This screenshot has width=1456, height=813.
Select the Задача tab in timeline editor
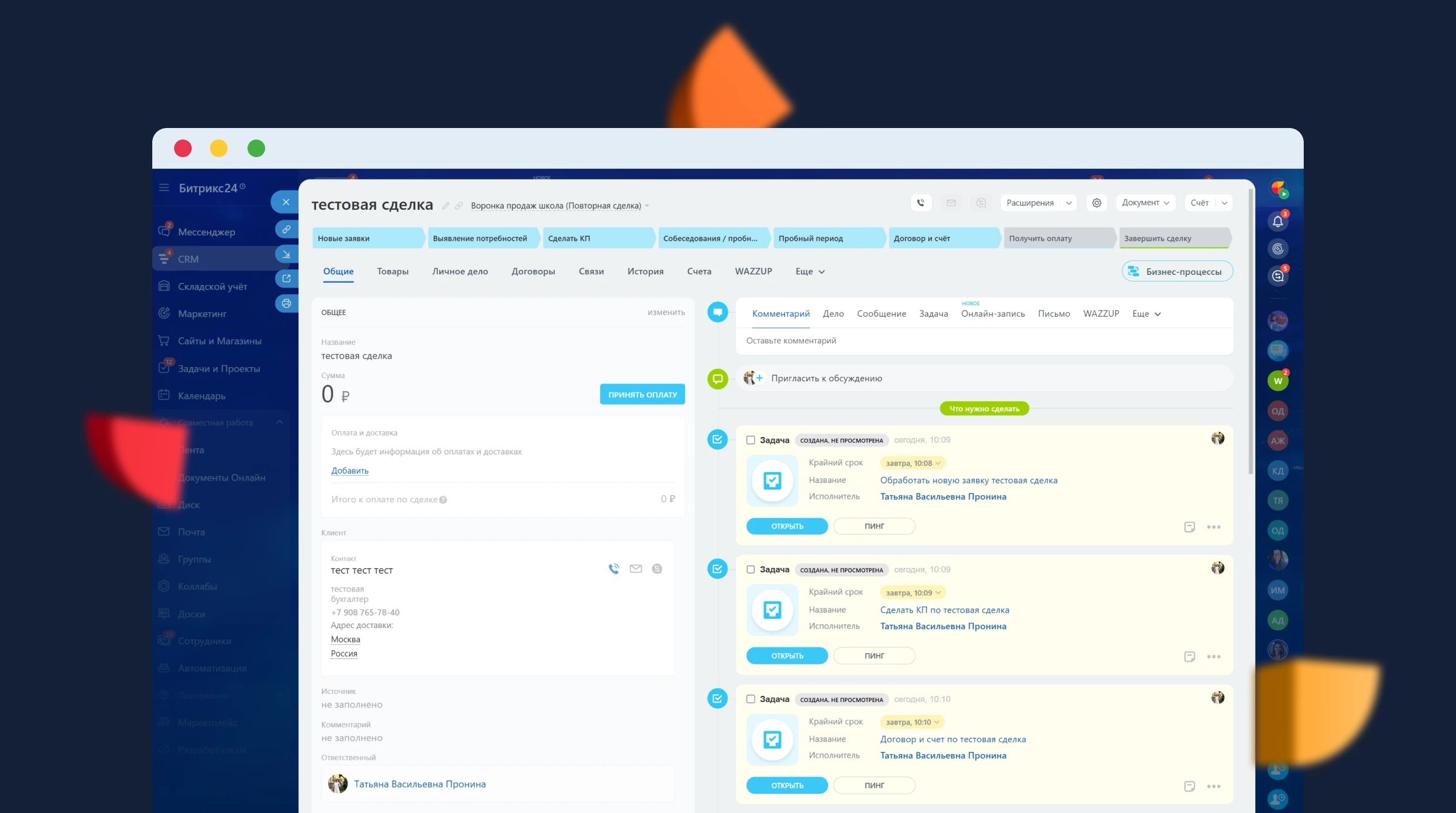(x=933, y=314)
